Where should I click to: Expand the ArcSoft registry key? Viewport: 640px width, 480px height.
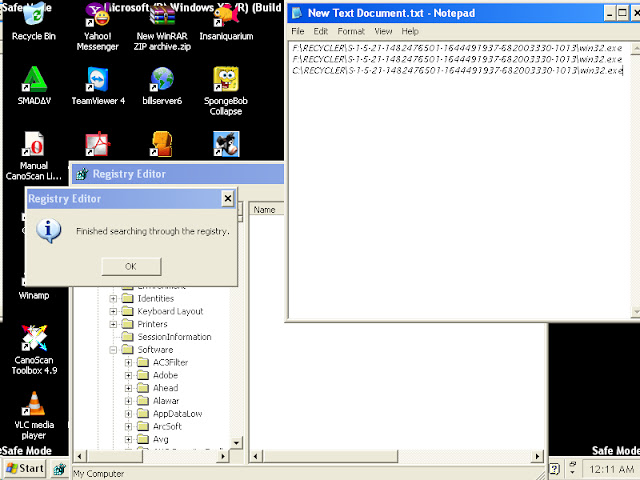(129, 427)
